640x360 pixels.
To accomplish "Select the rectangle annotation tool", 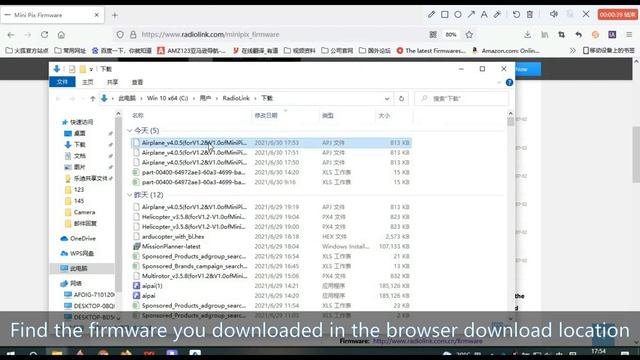I will pyautogui.click(x=444, y=14).
